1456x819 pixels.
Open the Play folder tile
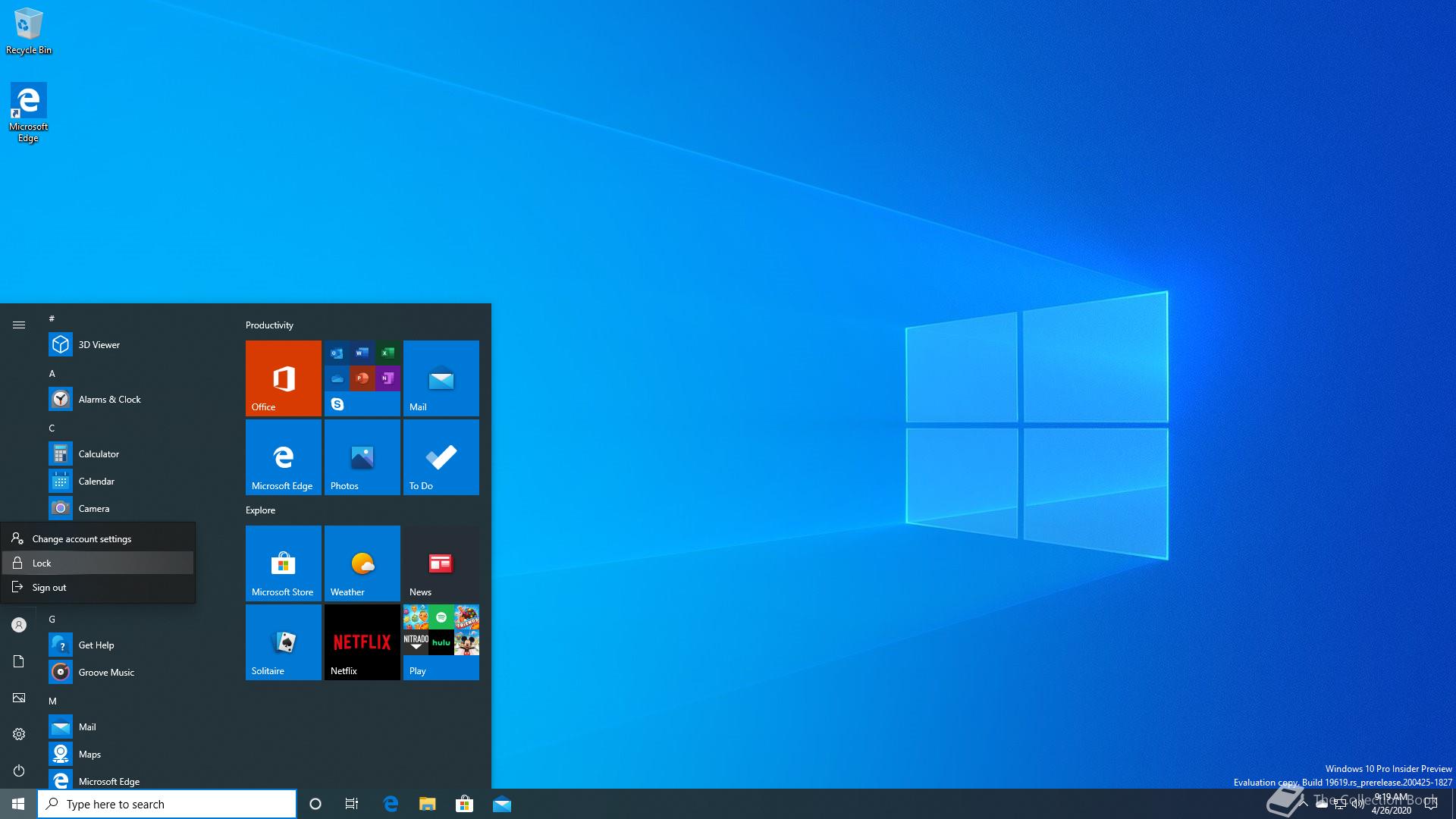(441, 642)
